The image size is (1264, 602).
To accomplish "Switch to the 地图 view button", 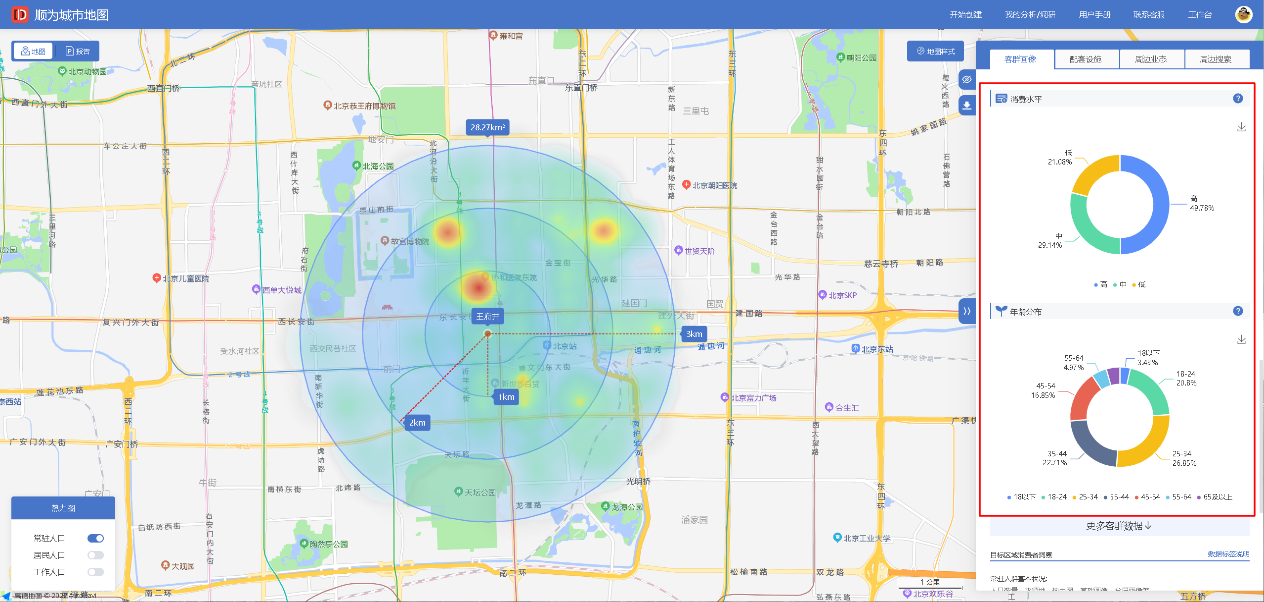I will (x=34, y=51).
